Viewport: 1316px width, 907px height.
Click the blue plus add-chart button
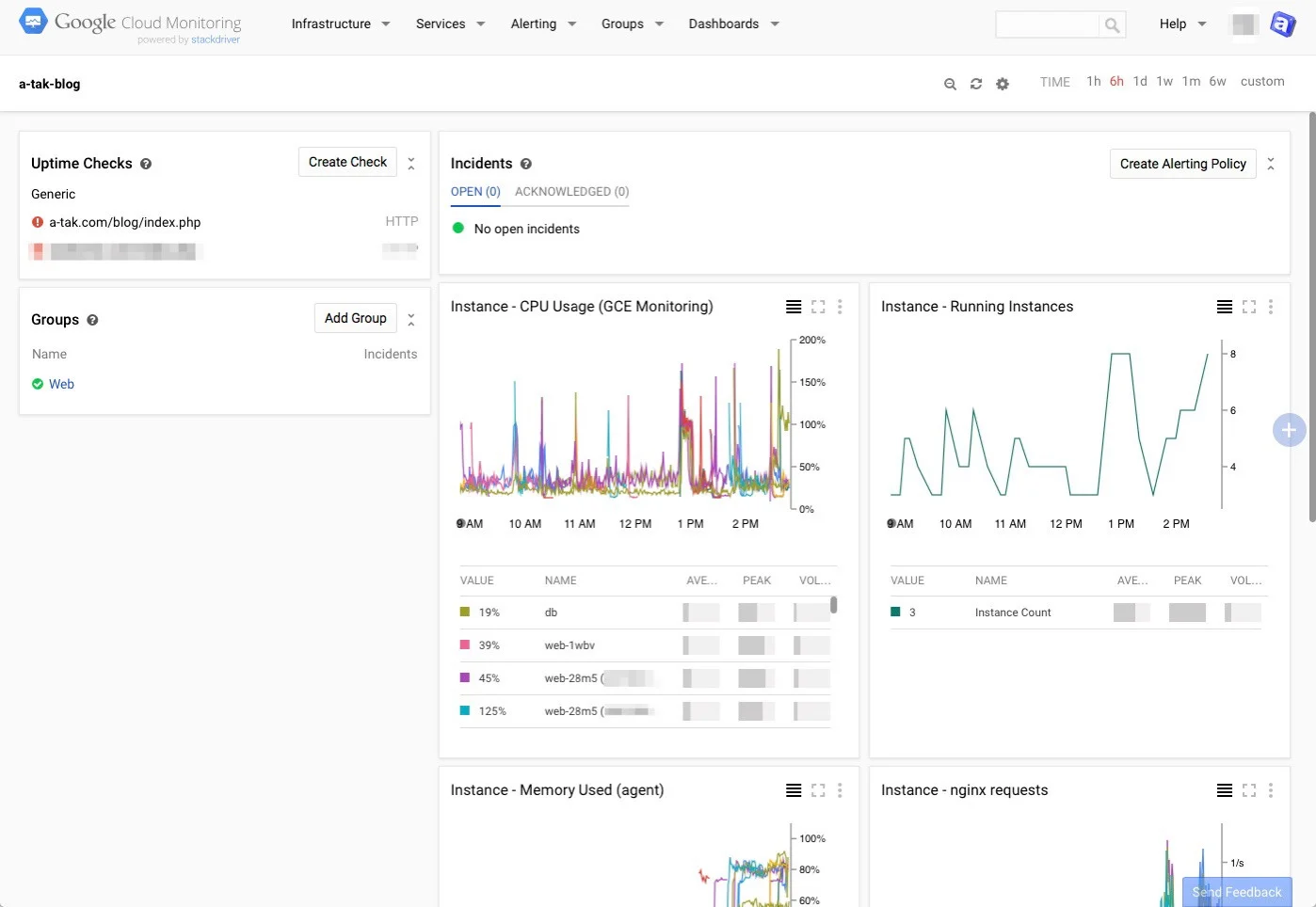pos(1289,430)
